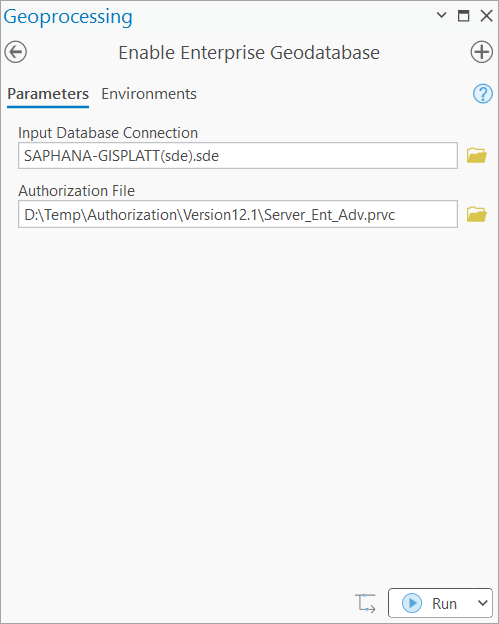Expand the Run button dropdown arrow
This screenshot has height=624, width=499.
(483, 603)
